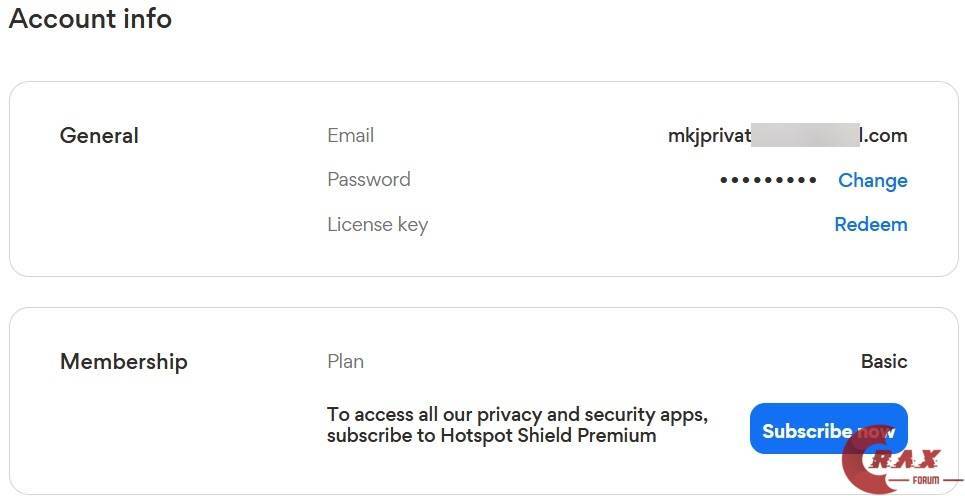The width and height of the screenshot is (965, 496).
Task: Click the Membership section title
Action: [x=123, y=362]
